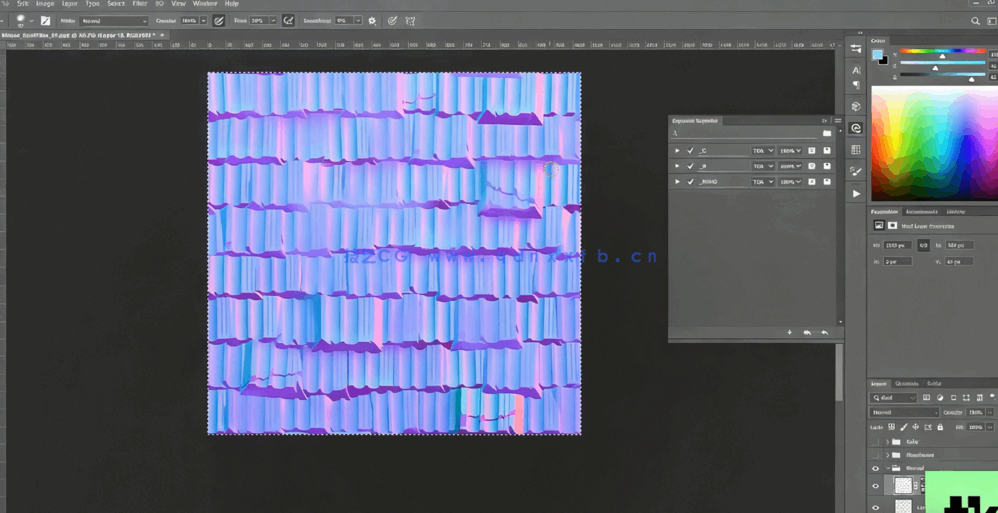Click the W width field in Properties panel

[x=897, y=245]
